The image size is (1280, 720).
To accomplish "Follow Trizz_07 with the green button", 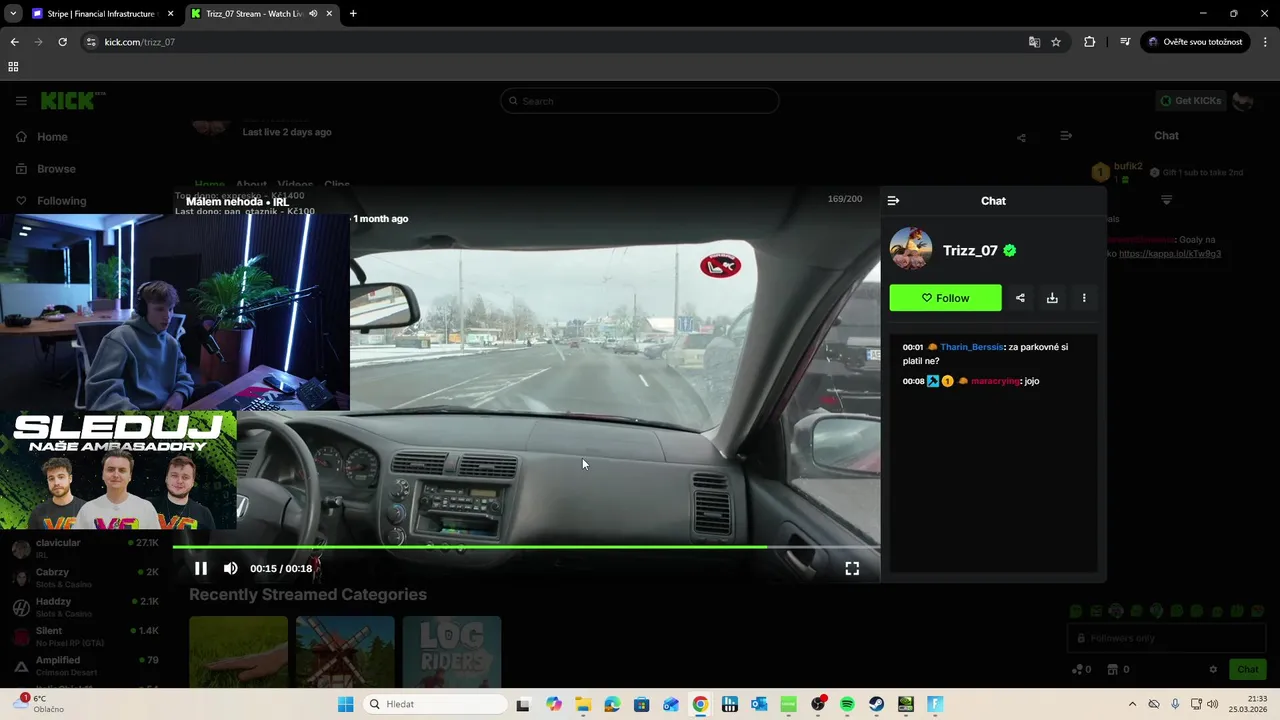I will pyautogui.click(x=945, y=298).
